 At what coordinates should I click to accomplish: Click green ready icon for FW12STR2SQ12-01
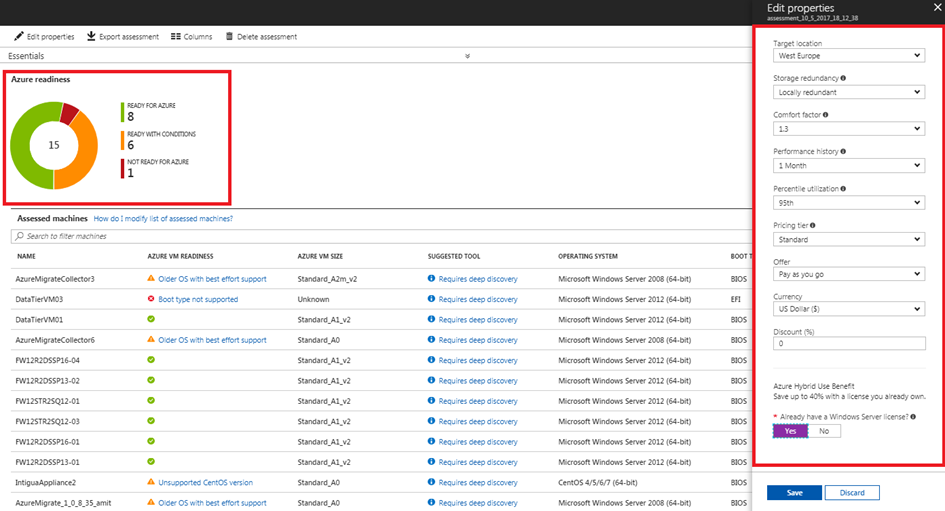tap(151, 400)
